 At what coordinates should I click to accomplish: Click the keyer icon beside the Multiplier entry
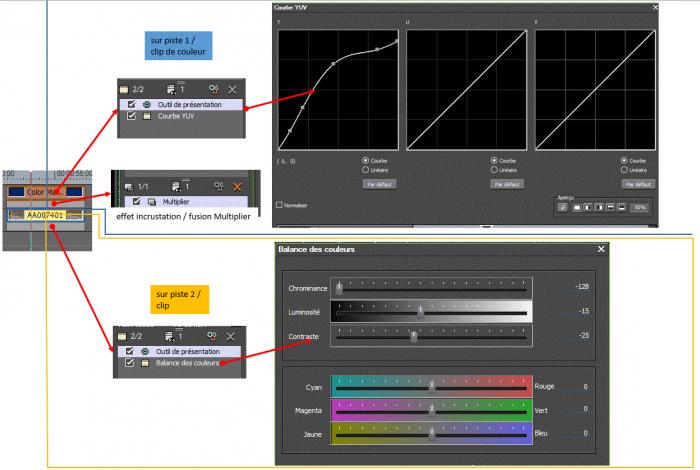tap(152, 202)
